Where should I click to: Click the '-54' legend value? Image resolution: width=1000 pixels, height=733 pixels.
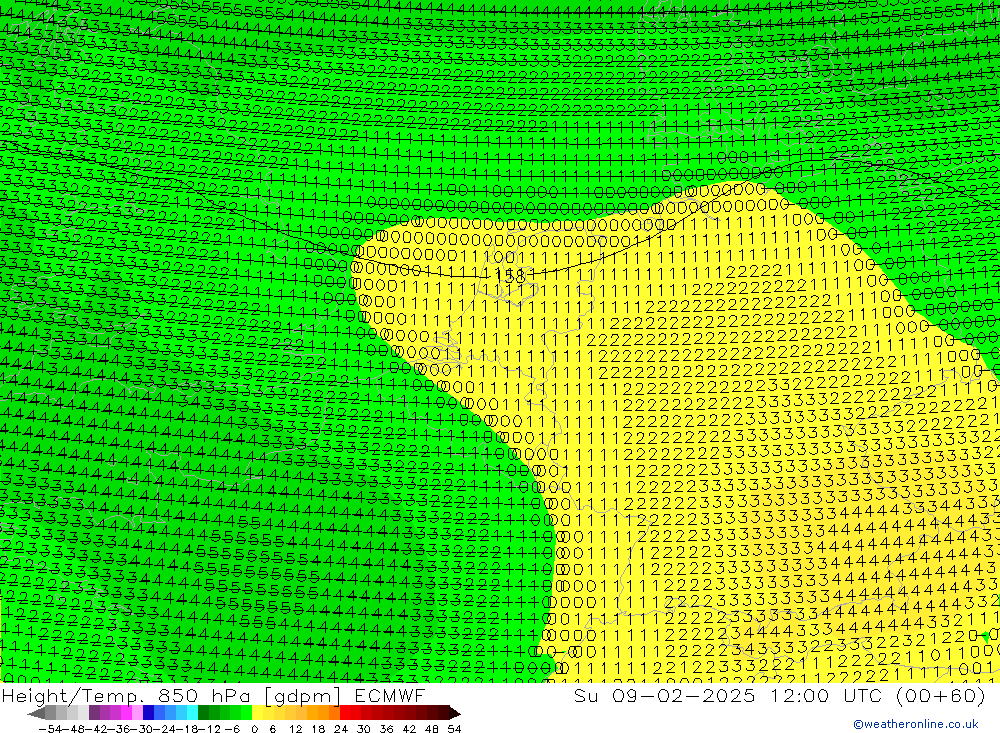pyautogui.click(x=50, y=729)
